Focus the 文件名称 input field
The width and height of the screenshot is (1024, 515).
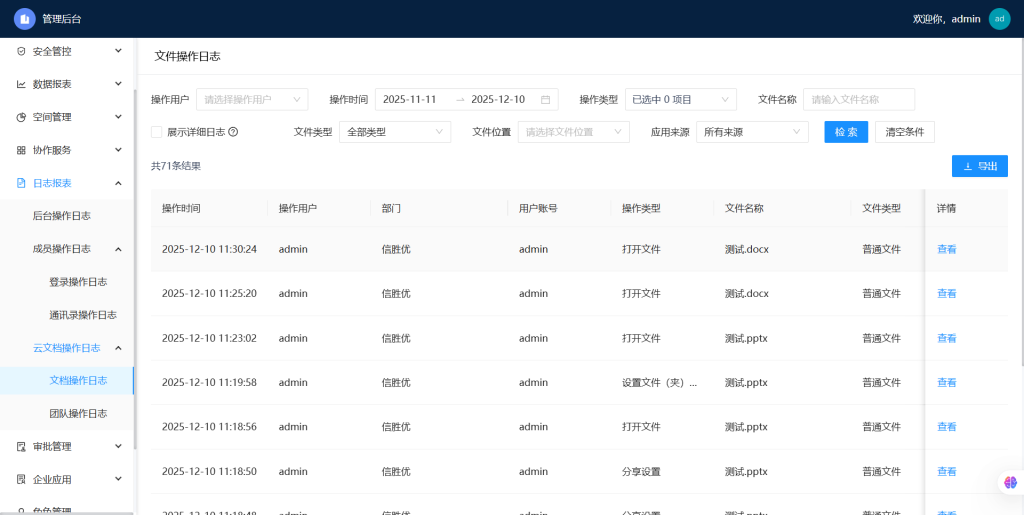(x=859, y=100)
